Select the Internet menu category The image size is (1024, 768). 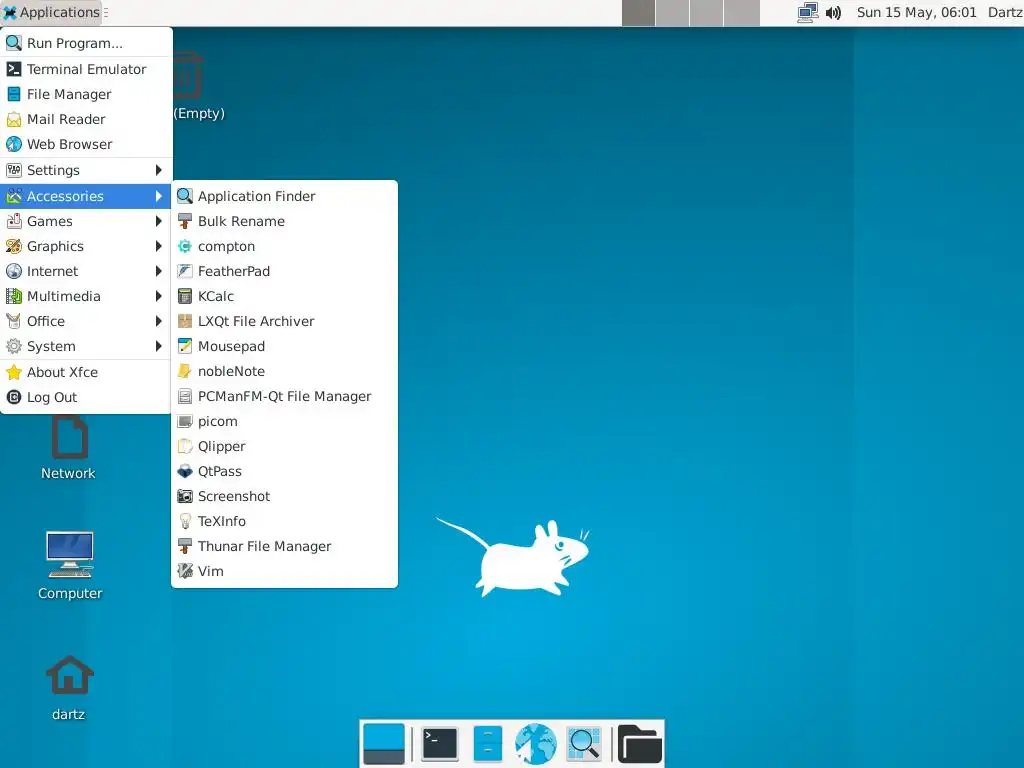pos(86,271)
